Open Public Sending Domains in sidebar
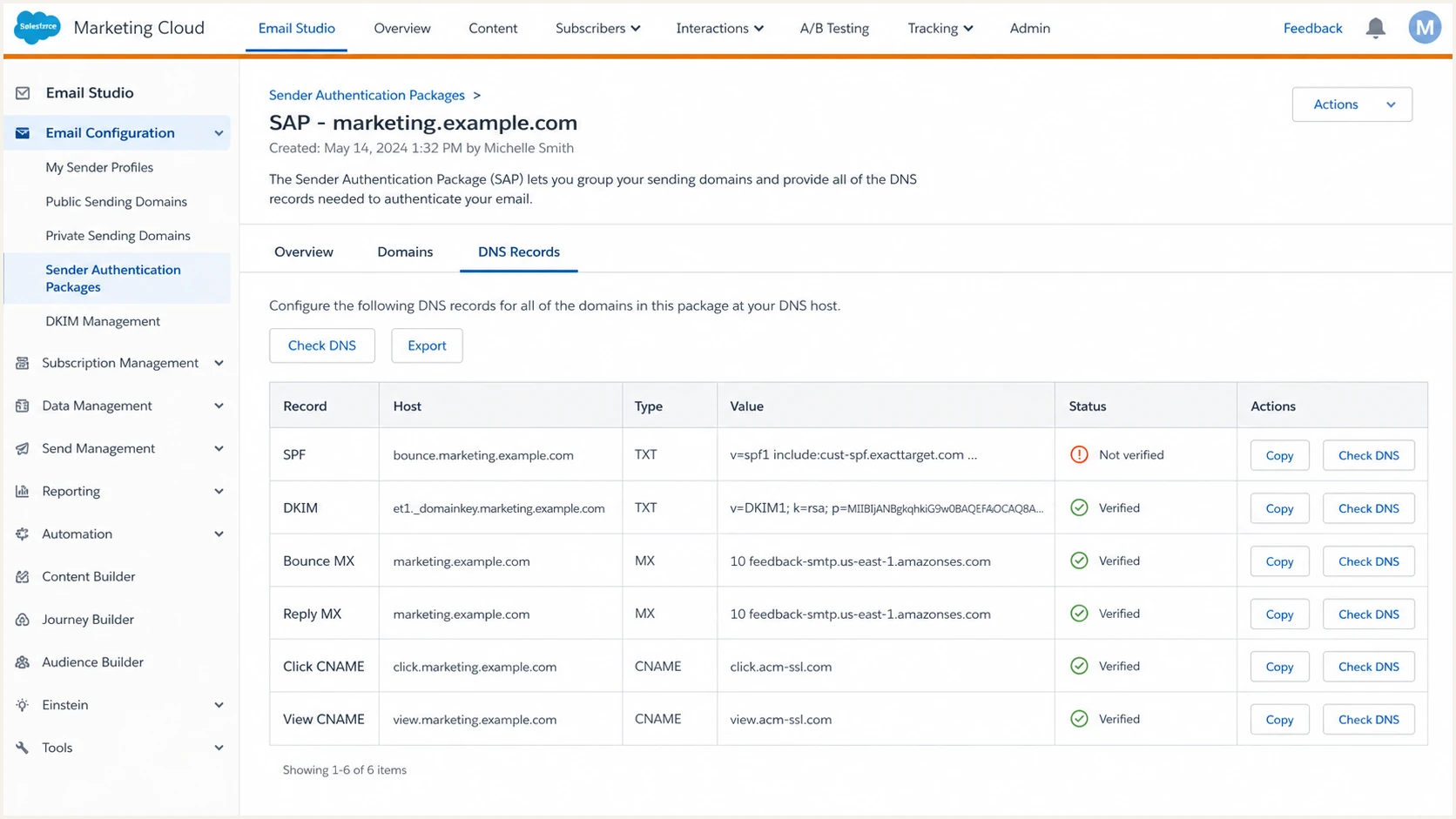 pos(116,201)
